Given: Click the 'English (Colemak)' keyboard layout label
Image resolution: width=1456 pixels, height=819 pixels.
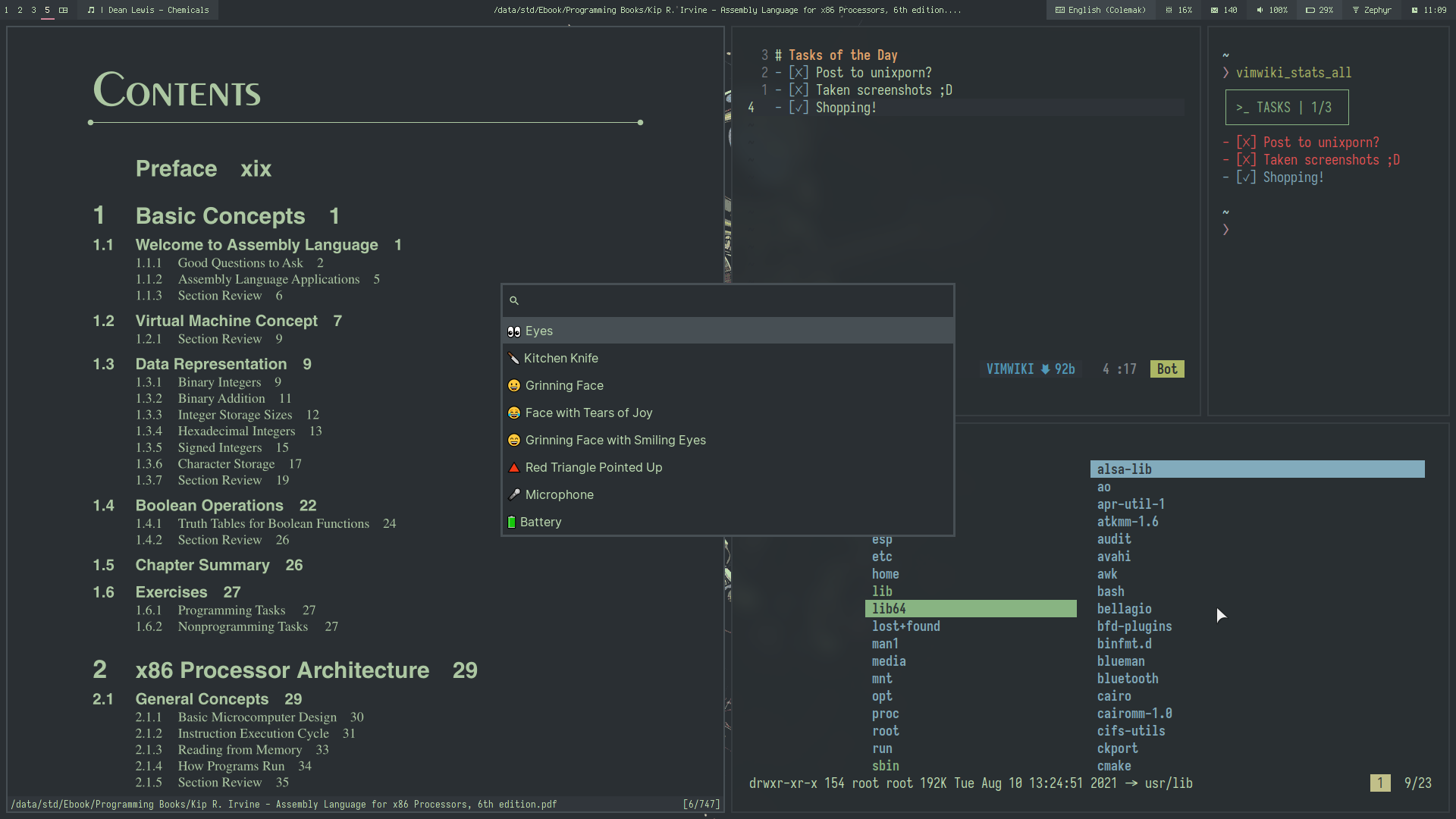Looking at the screenshot, I should [x=1107, y=10].
